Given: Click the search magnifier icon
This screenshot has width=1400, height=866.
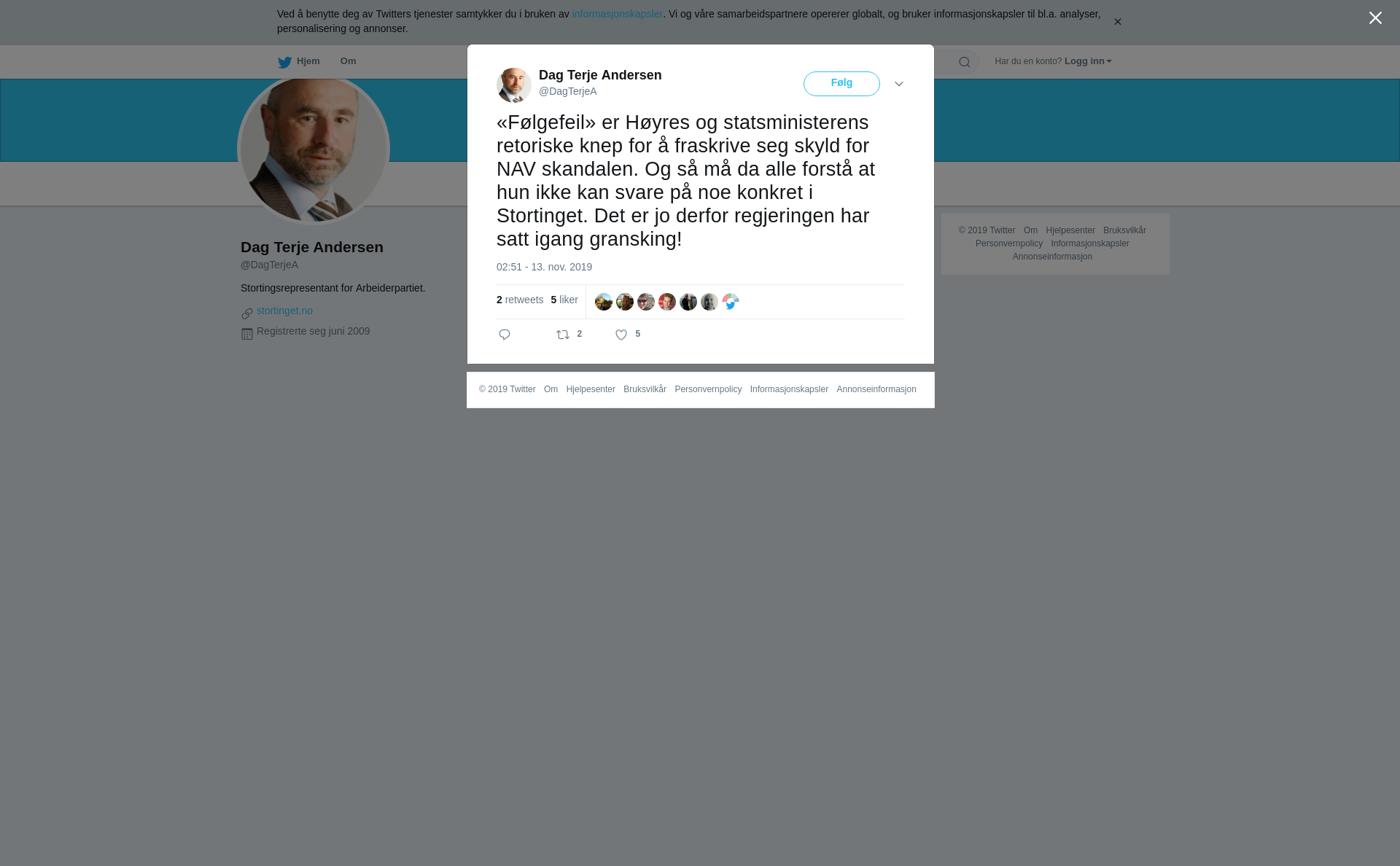Looking at the screenshot, I should pos(965,62).
